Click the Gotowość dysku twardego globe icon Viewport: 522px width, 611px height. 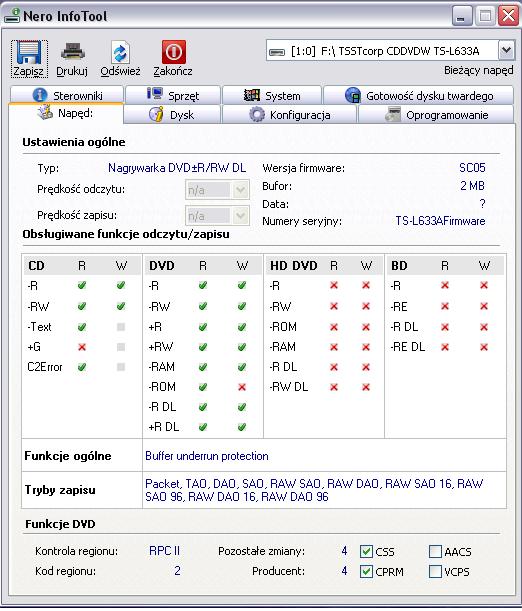click(353, 95)
